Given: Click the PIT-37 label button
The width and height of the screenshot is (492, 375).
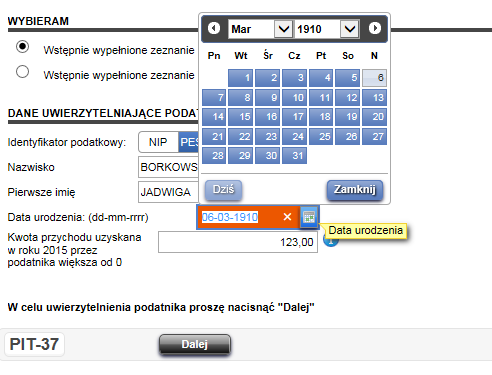Looking at the screenshot, I should tap(34, 344).
